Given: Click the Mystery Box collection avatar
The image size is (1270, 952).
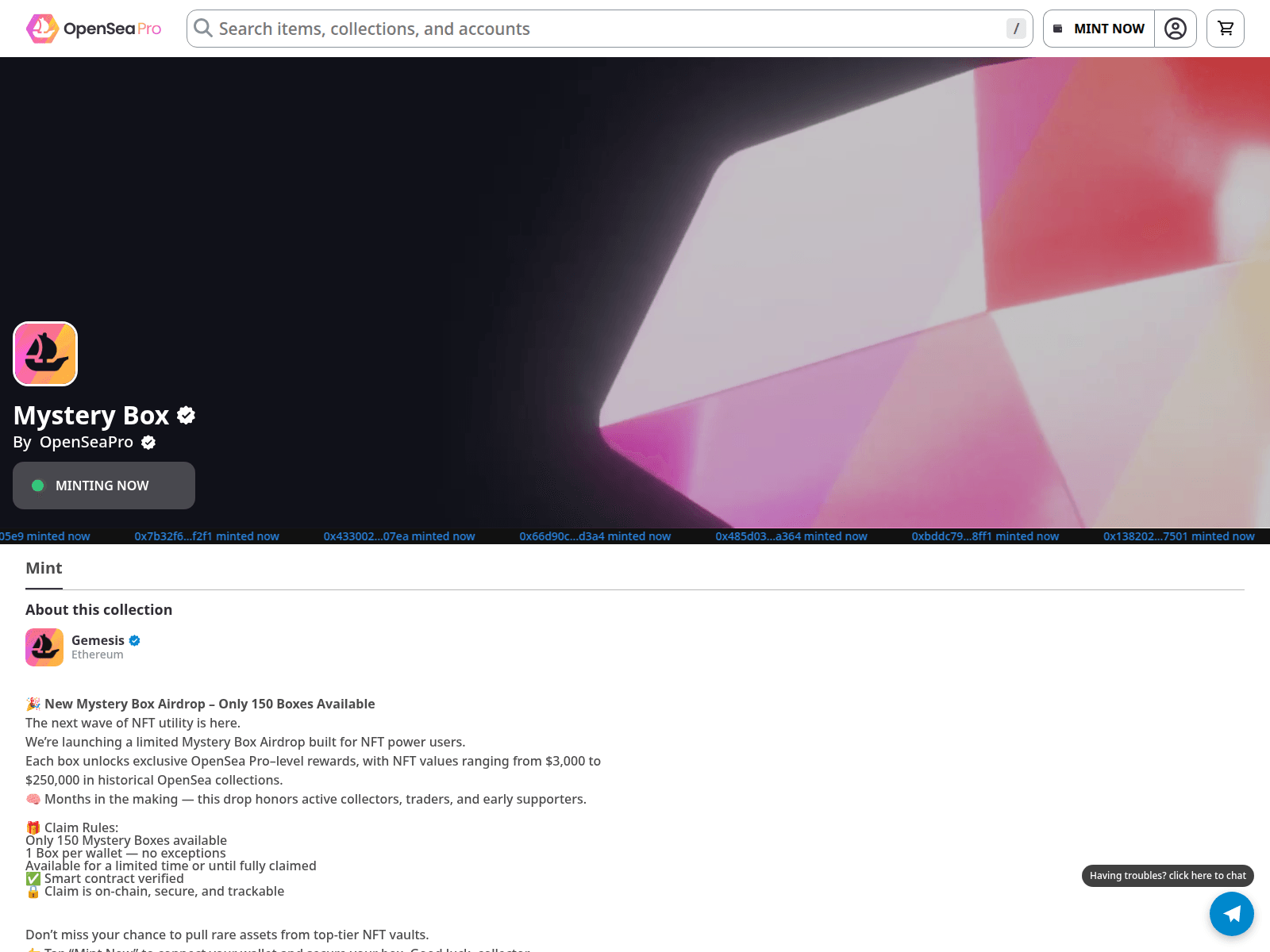Looking at the screenshot, I should (x=45, y=354).
